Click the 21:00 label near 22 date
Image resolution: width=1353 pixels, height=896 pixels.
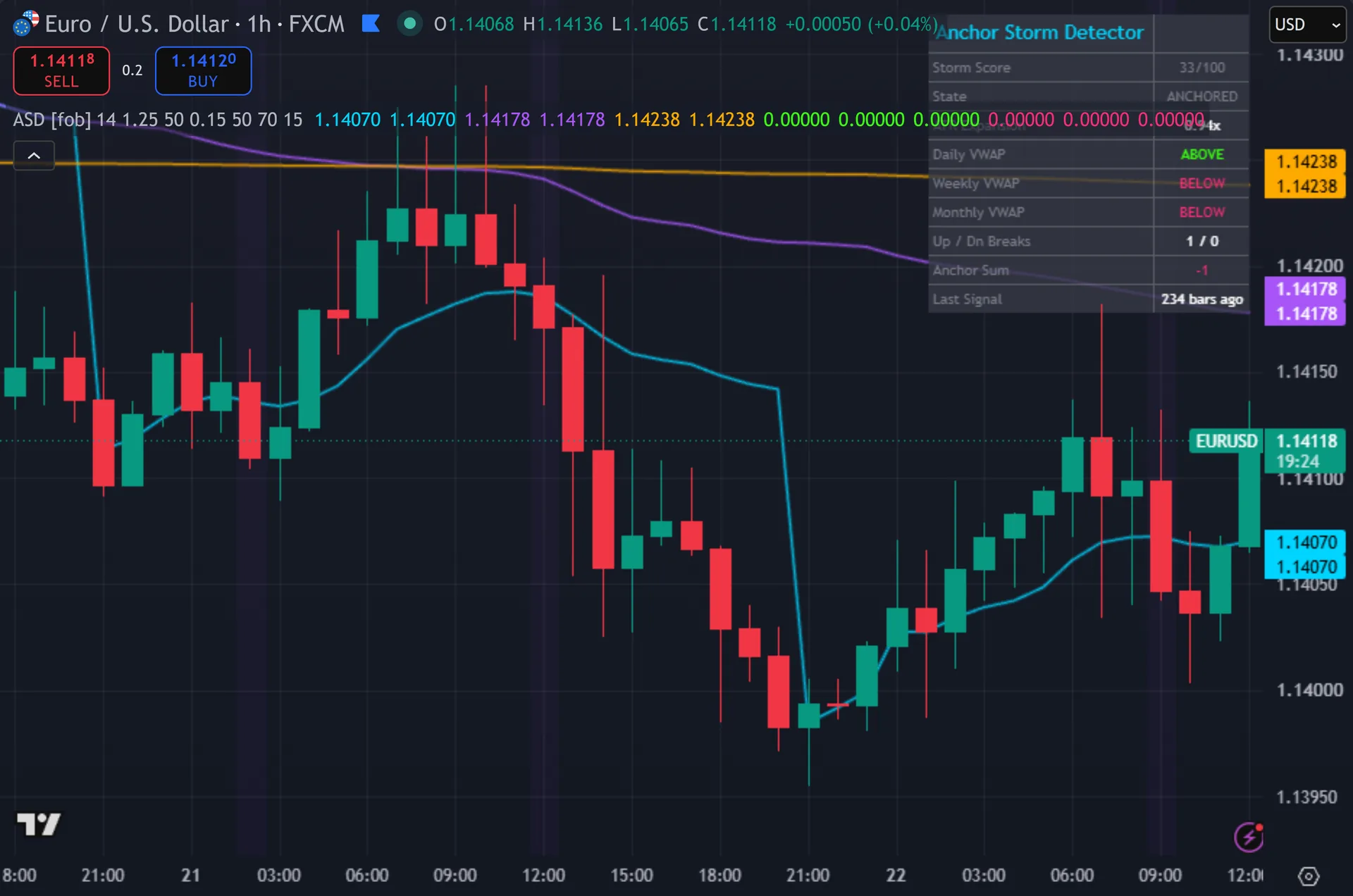[808, 876]
